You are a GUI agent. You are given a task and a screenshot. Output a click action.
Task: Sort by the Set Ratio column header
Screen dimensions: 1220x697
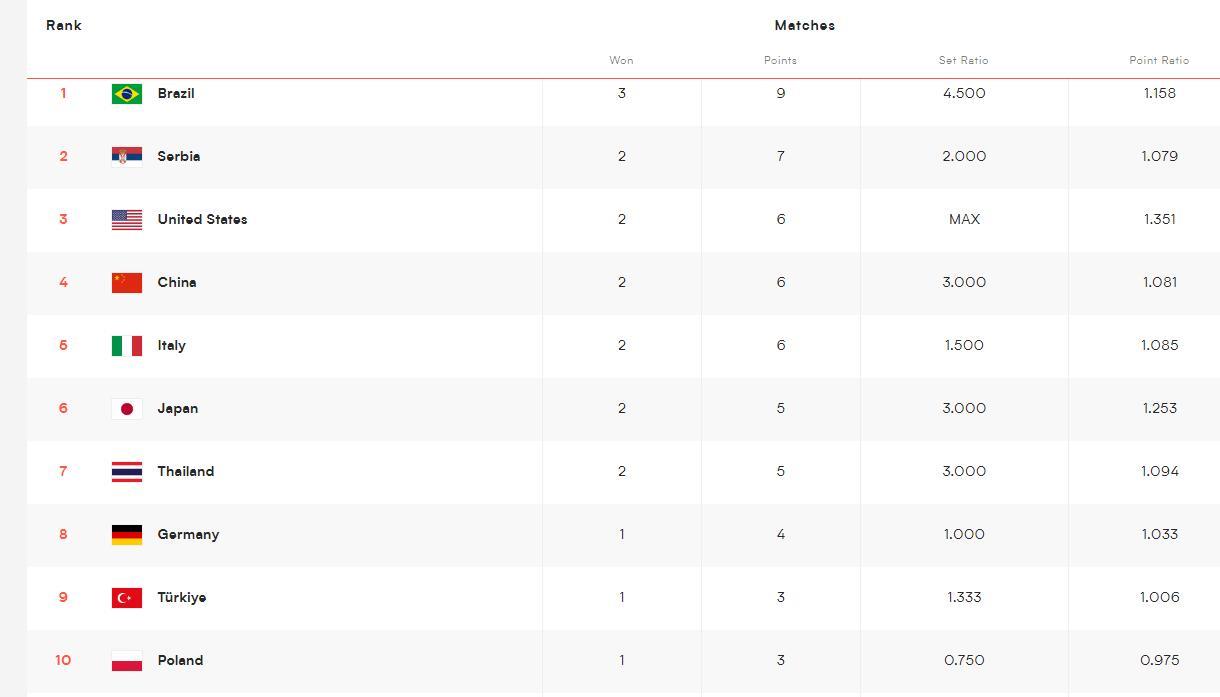(963, 60)
